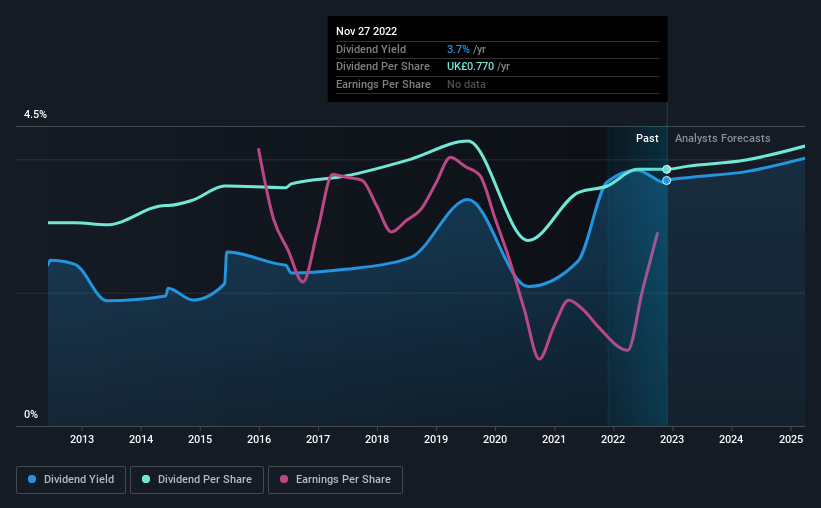Screen dimensions: 821x508
Task: Toggle the Earnings Per Share legend button
Action: (335, 480)
